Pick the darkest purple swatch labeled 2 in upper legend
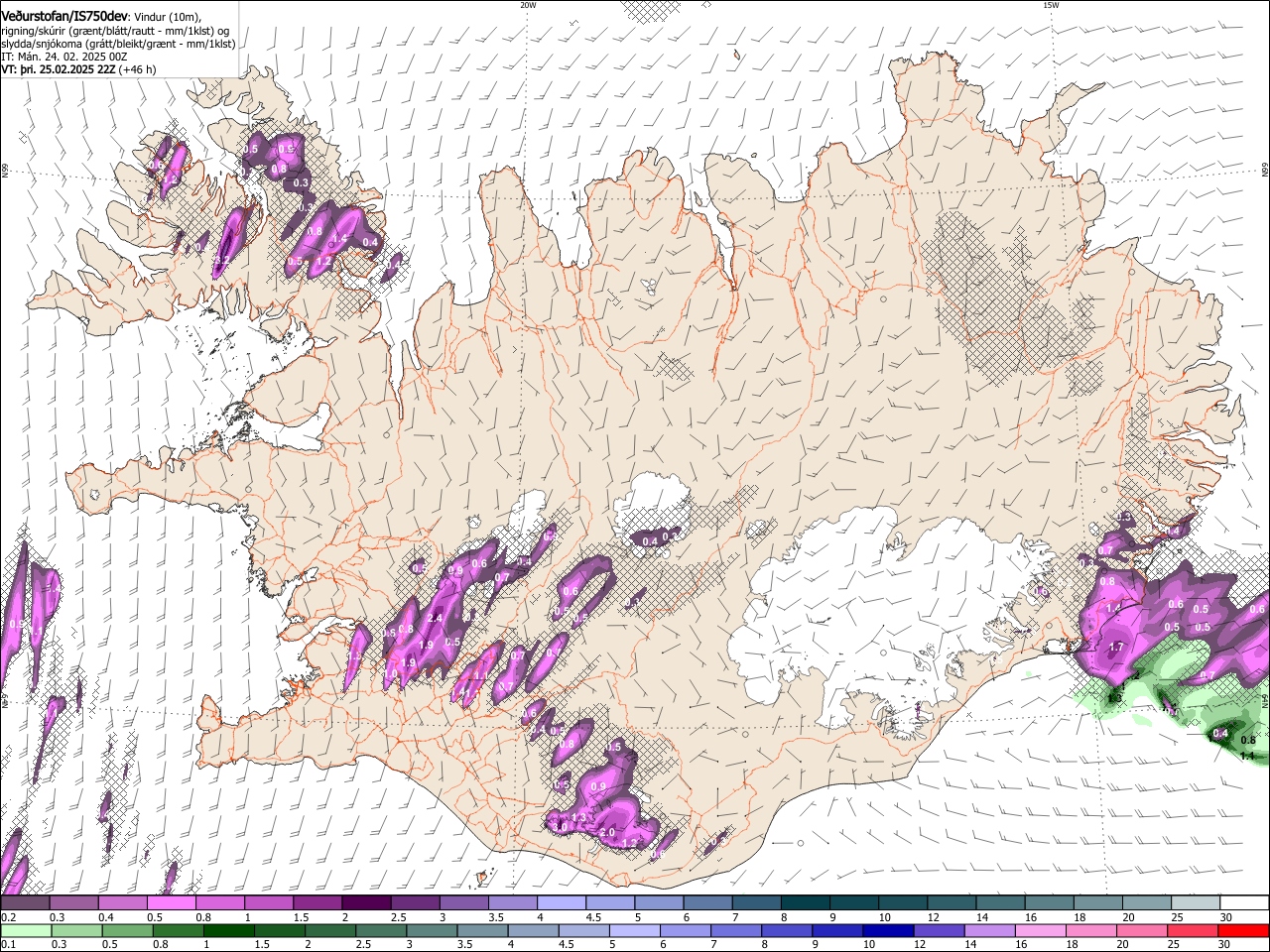Viewport: 1270px width, 952px height. pyautogui.click(x=366, y=903)
